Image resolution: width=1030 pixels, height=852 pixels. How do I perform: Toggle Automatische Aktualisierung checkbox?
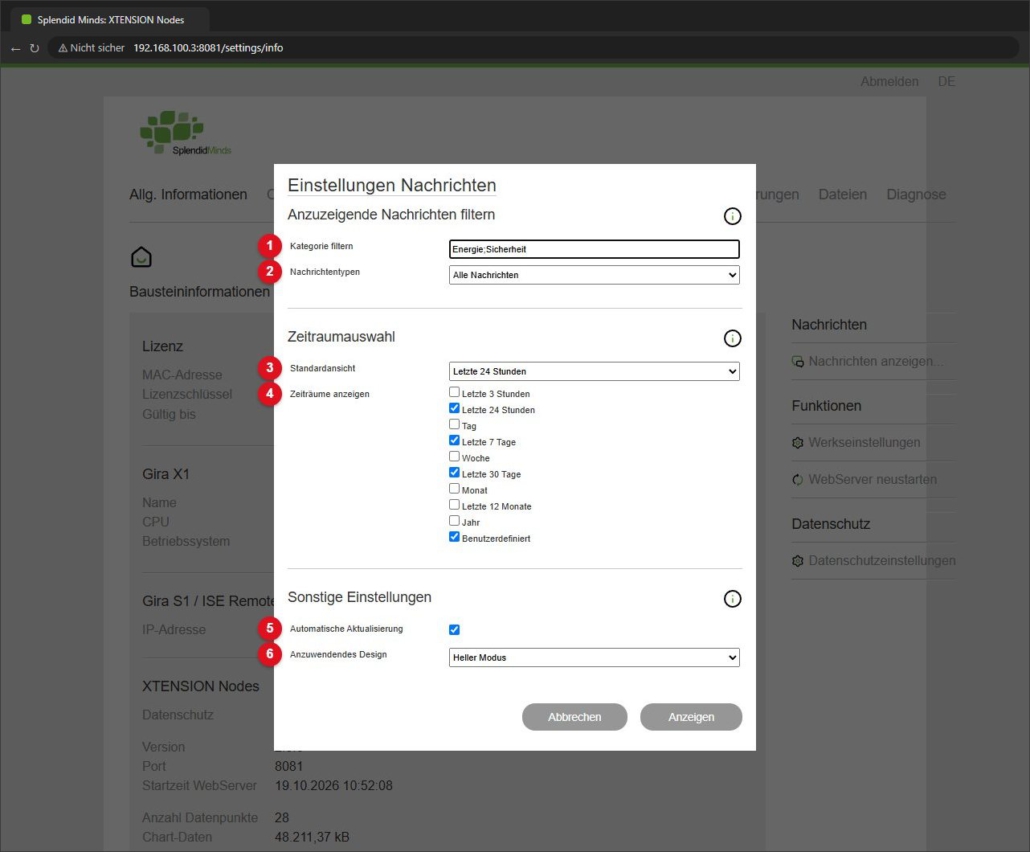(454, 629)
